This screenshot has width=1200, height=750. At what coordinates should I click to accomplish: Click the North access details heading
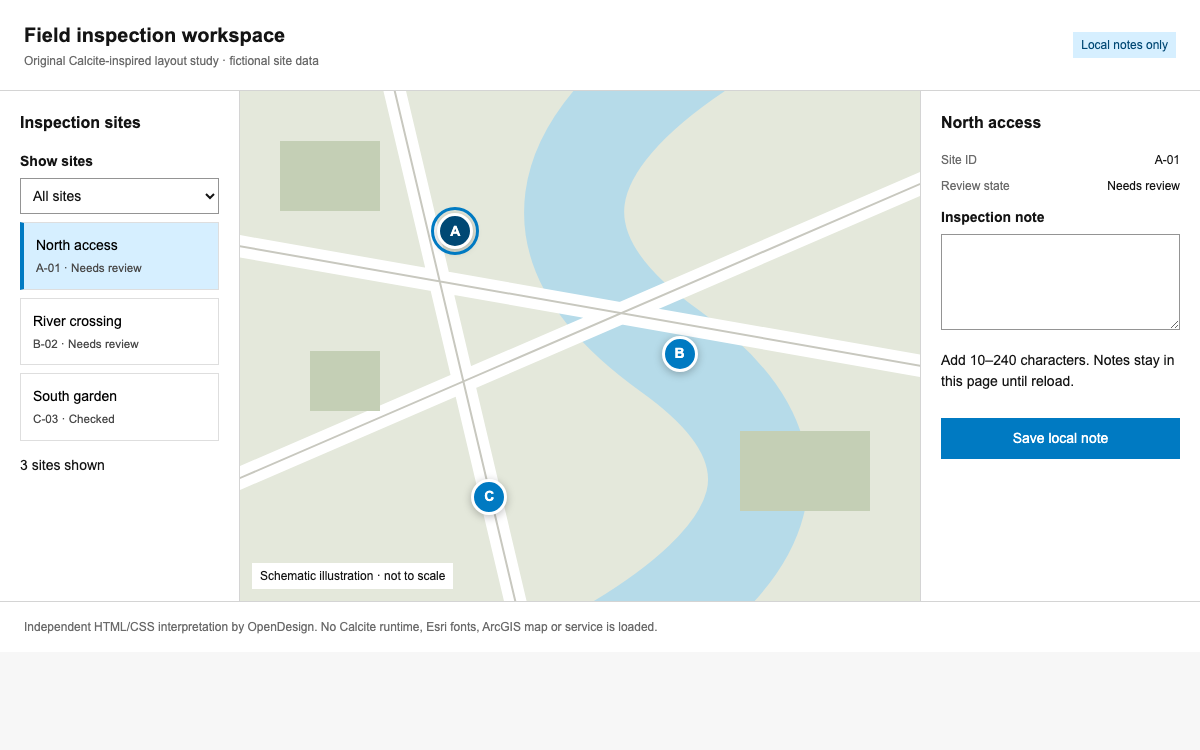[x=991, y=123]
